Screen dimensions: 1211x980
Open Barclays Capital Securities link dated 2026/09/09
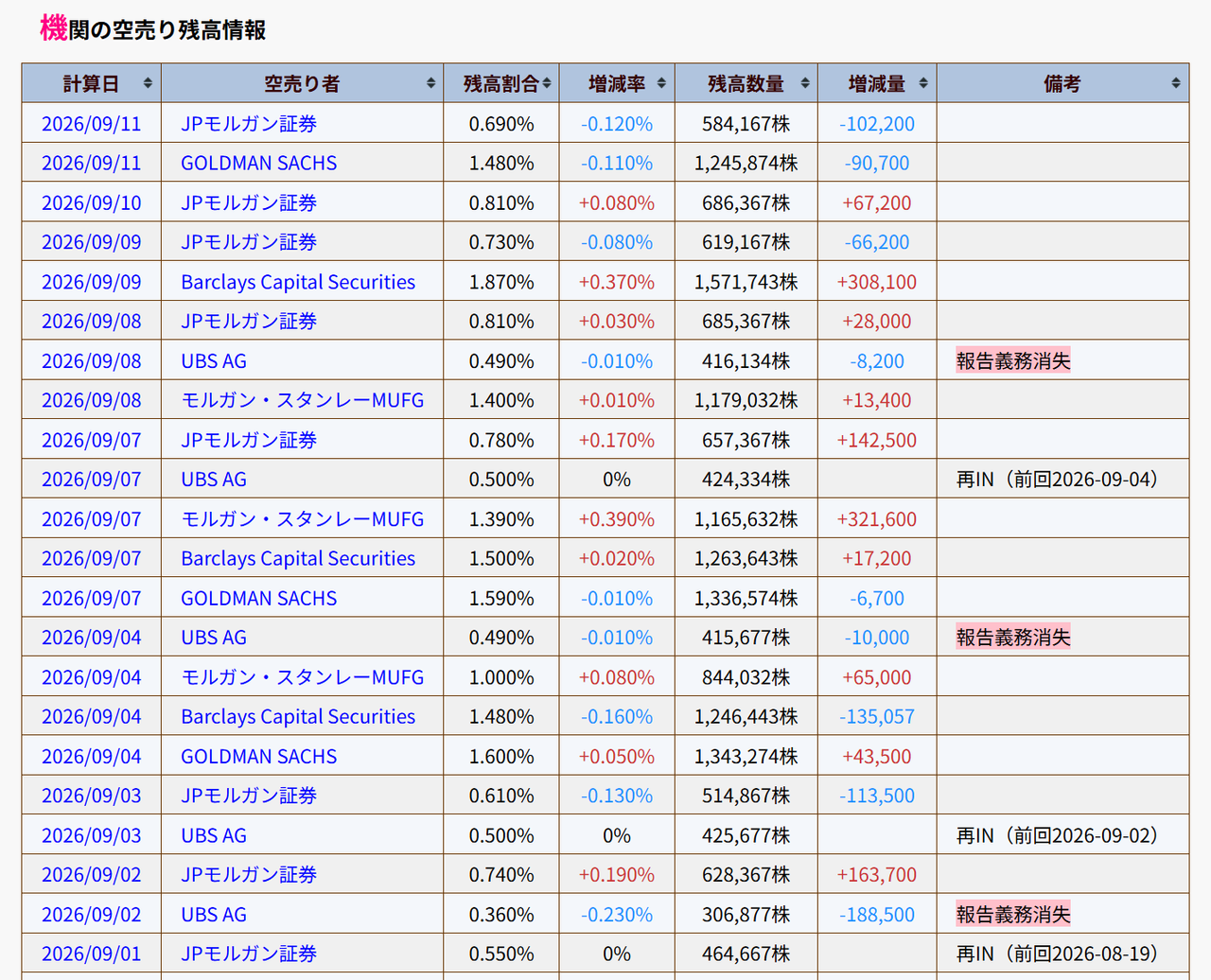pos(298,282)
